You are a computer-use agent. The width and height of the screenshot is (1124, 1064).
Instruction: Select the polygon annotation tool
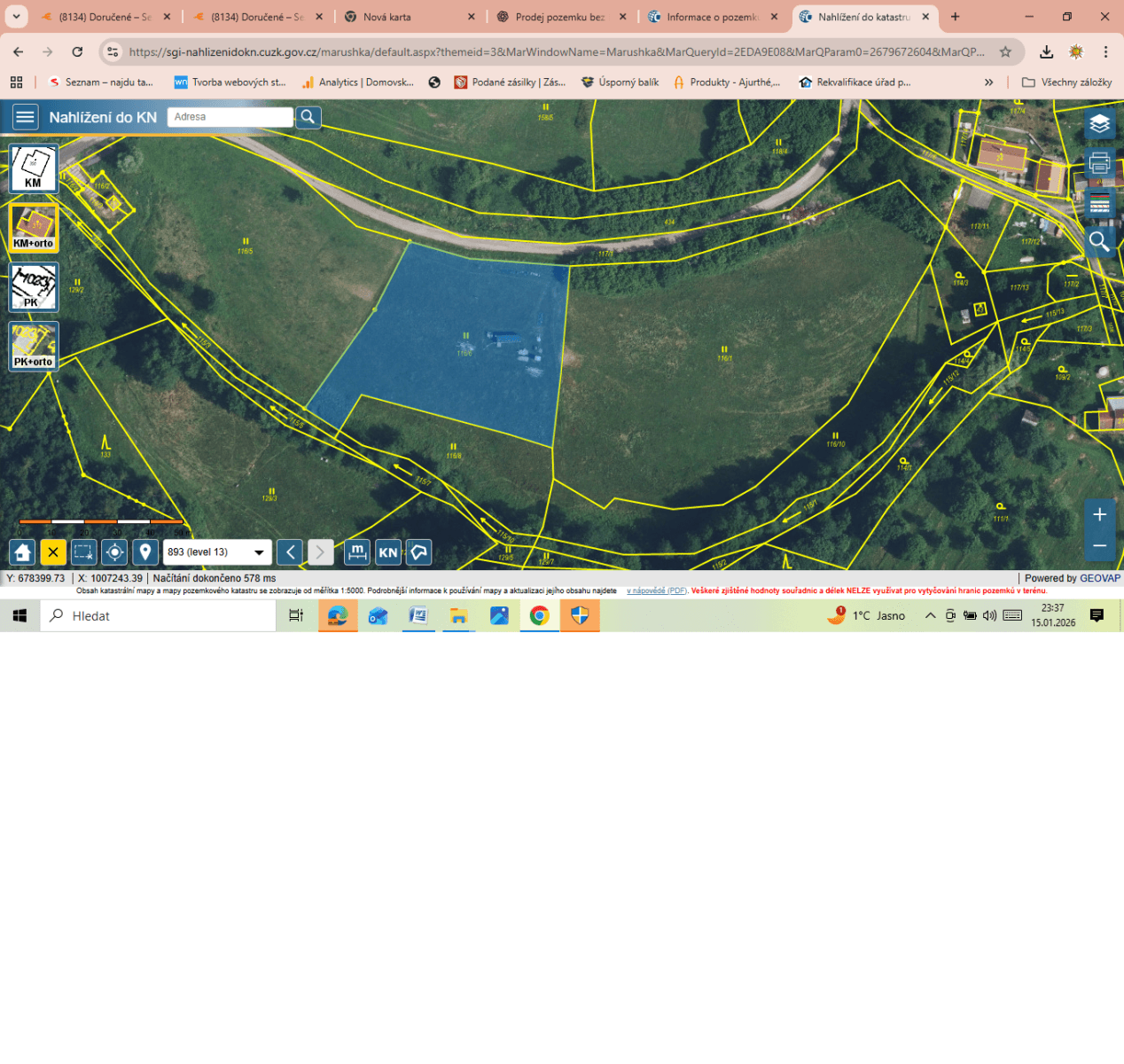(x=418, y=552)
